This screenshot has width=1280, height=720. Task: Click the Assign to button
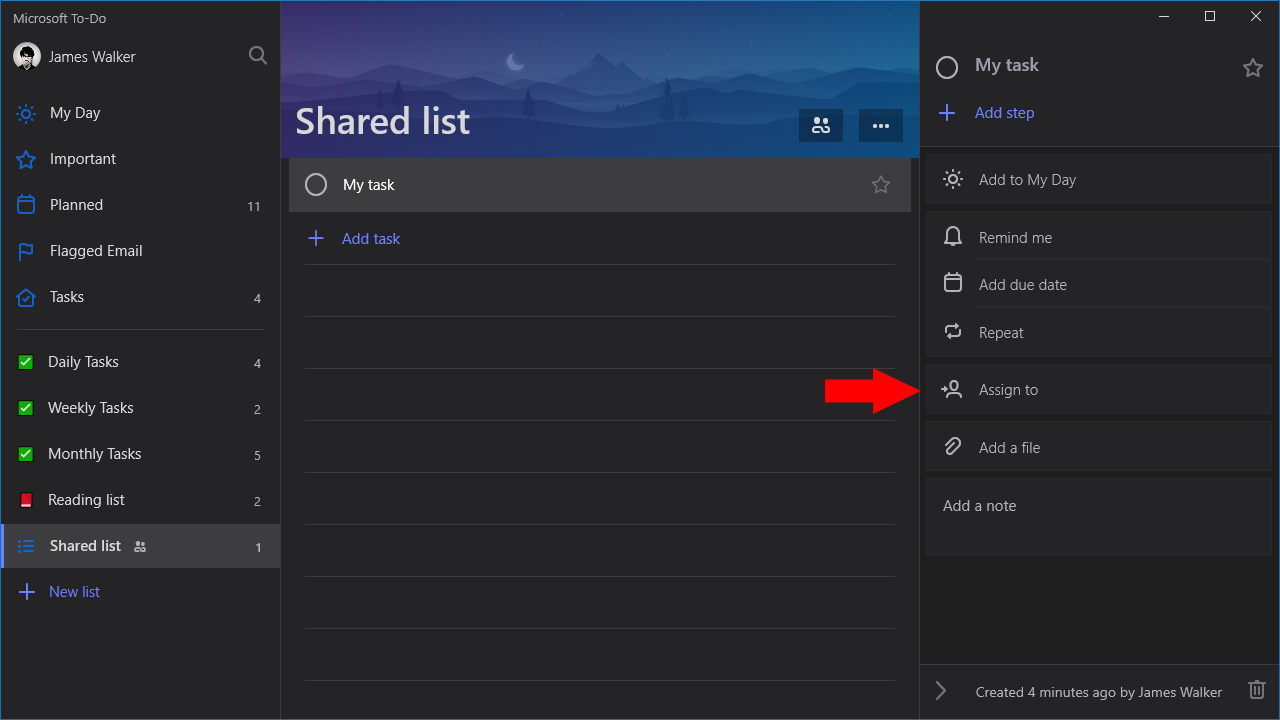(x=1099, y=390)
